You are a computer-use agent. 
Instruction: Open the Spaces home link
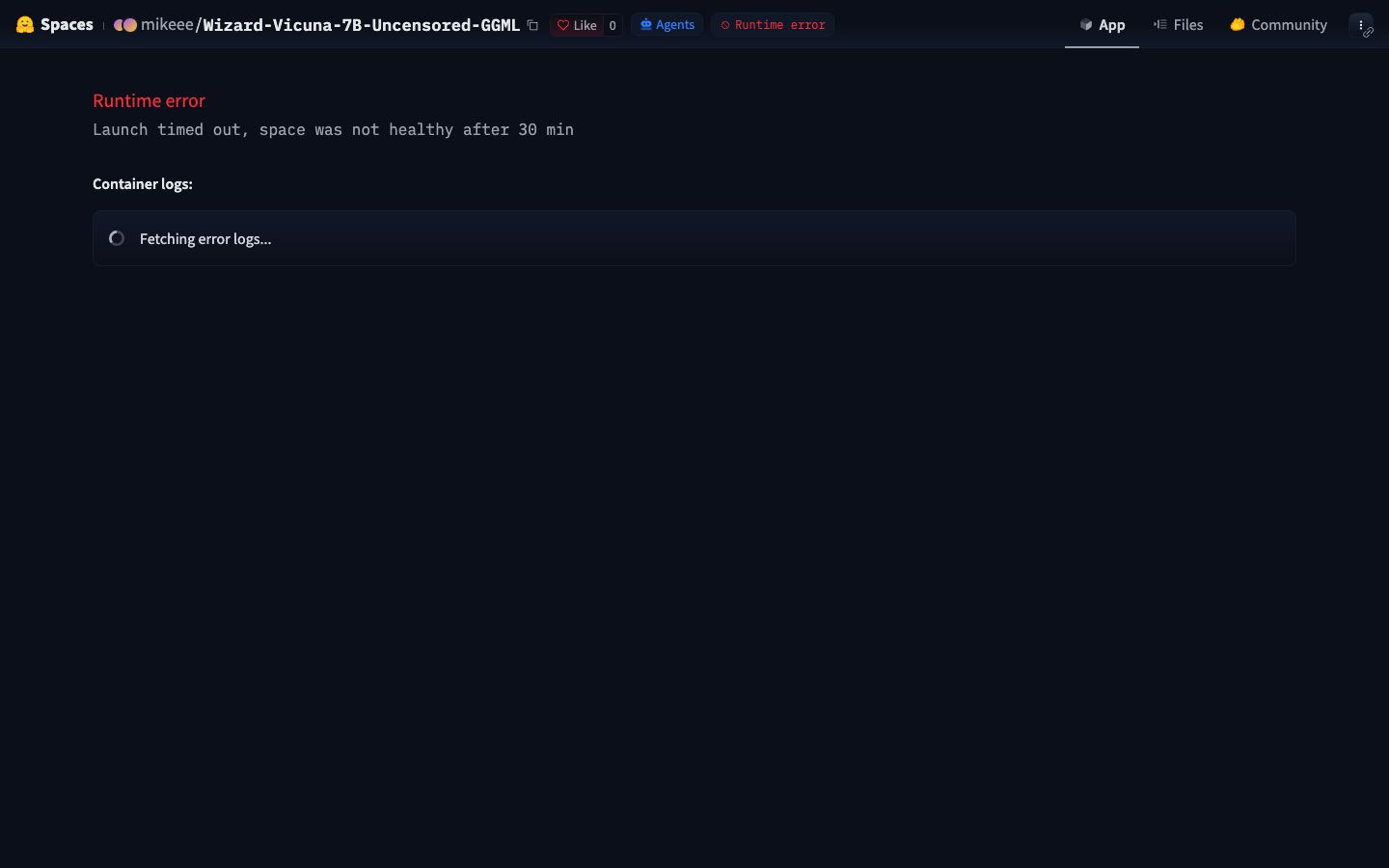(67, 25)
